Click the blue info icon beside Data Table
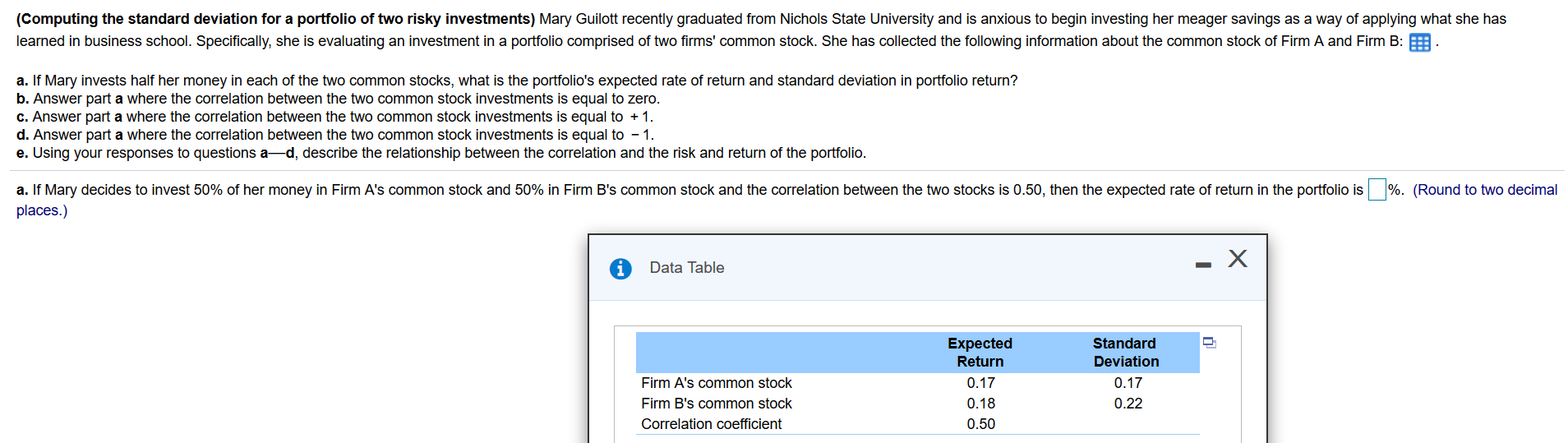This screenshot has height=443, width=1568. tap(620, 269)
